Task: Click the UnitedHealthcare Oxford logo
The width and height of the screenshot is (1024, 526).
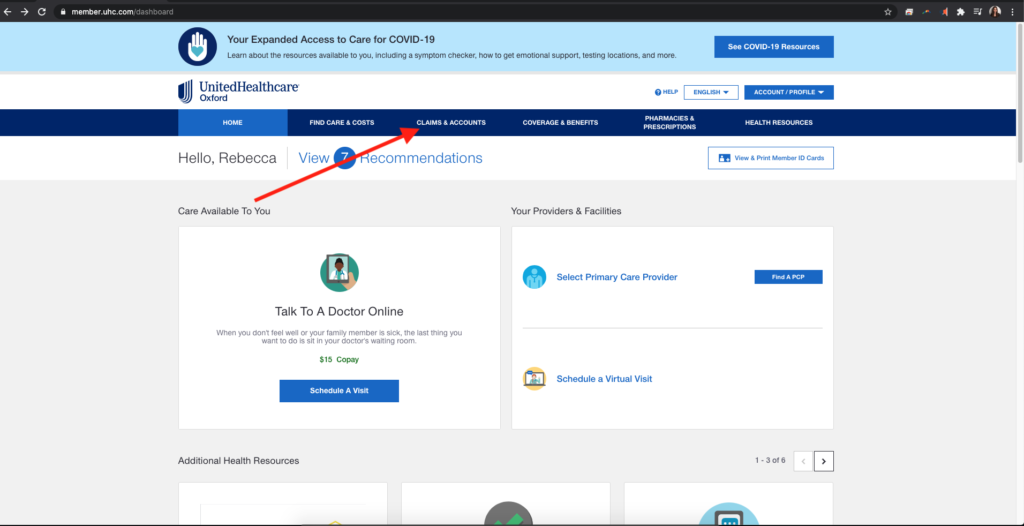Action: (x=238, y=91)
